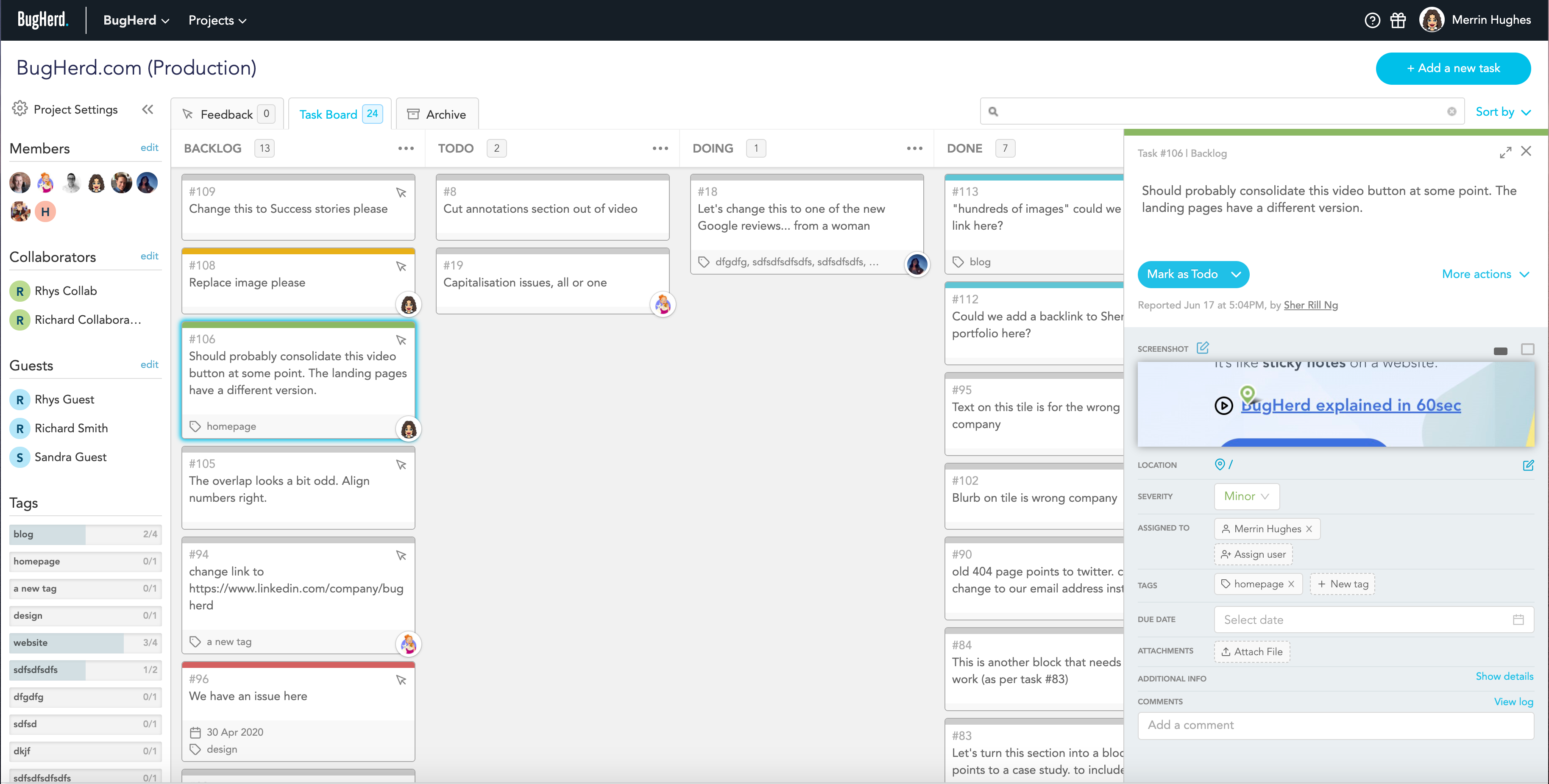Edit the screenshot with pencil icon
The image size is (1549, 784).
tap(1203, 348)
